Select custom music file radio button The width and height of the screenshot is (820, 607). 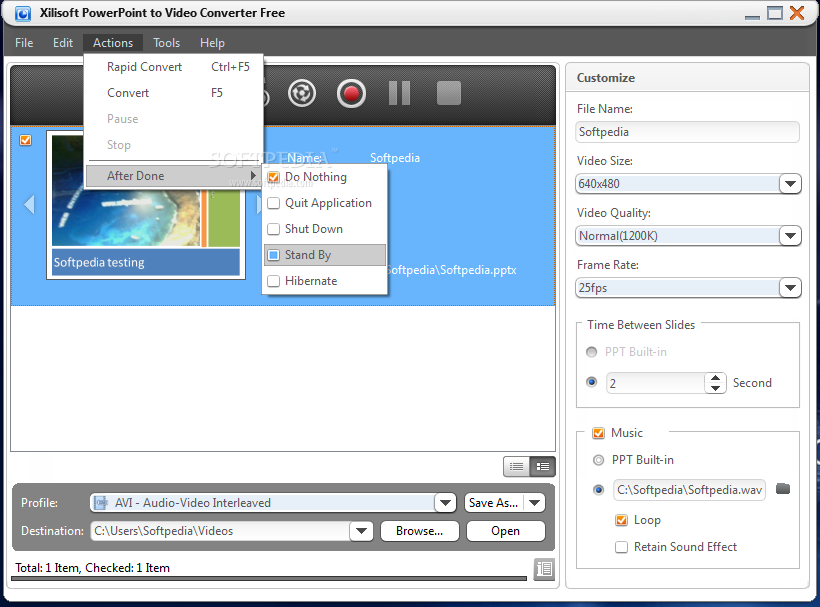[598, 490]
